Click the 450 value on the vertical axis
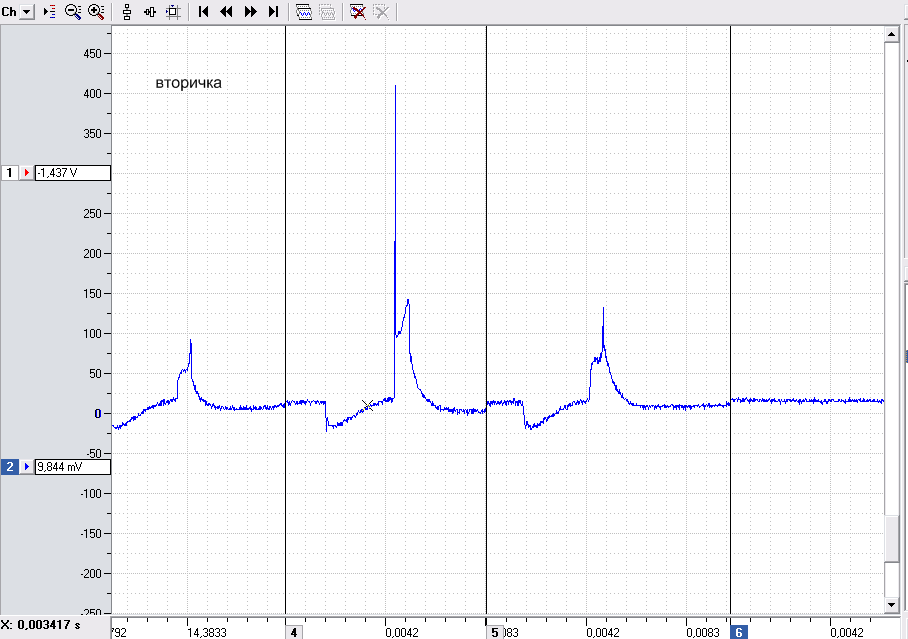Viewport: 908px width, 639px height. [92, 53]
